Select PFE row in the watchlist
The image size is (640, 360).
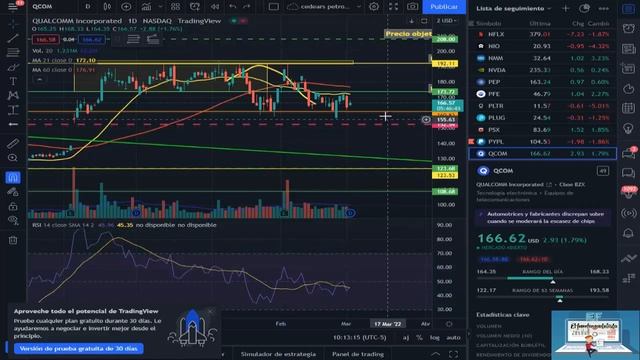[542, 94]
